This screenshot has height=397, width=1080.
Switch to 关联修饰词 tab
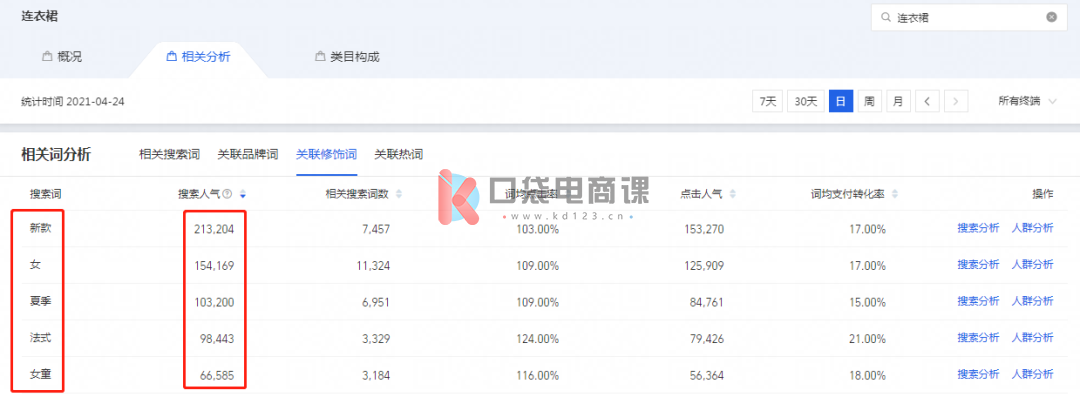326,154
